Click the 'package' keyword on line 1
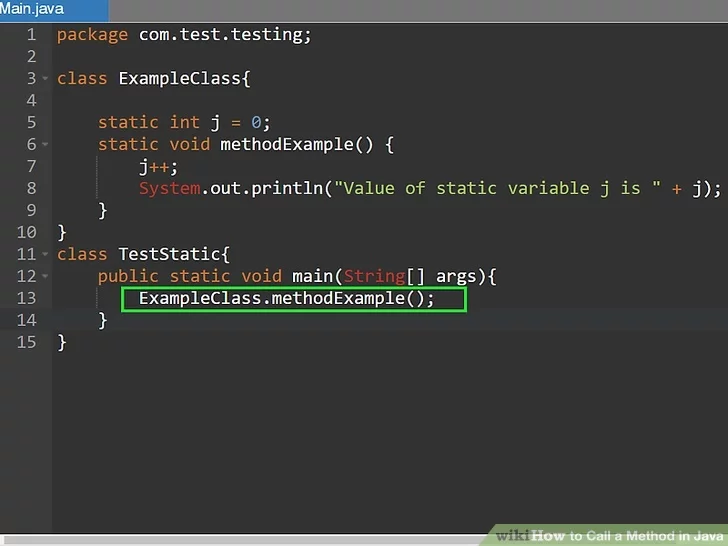Viewport: 728px width, 546px height. coord(92,35)
